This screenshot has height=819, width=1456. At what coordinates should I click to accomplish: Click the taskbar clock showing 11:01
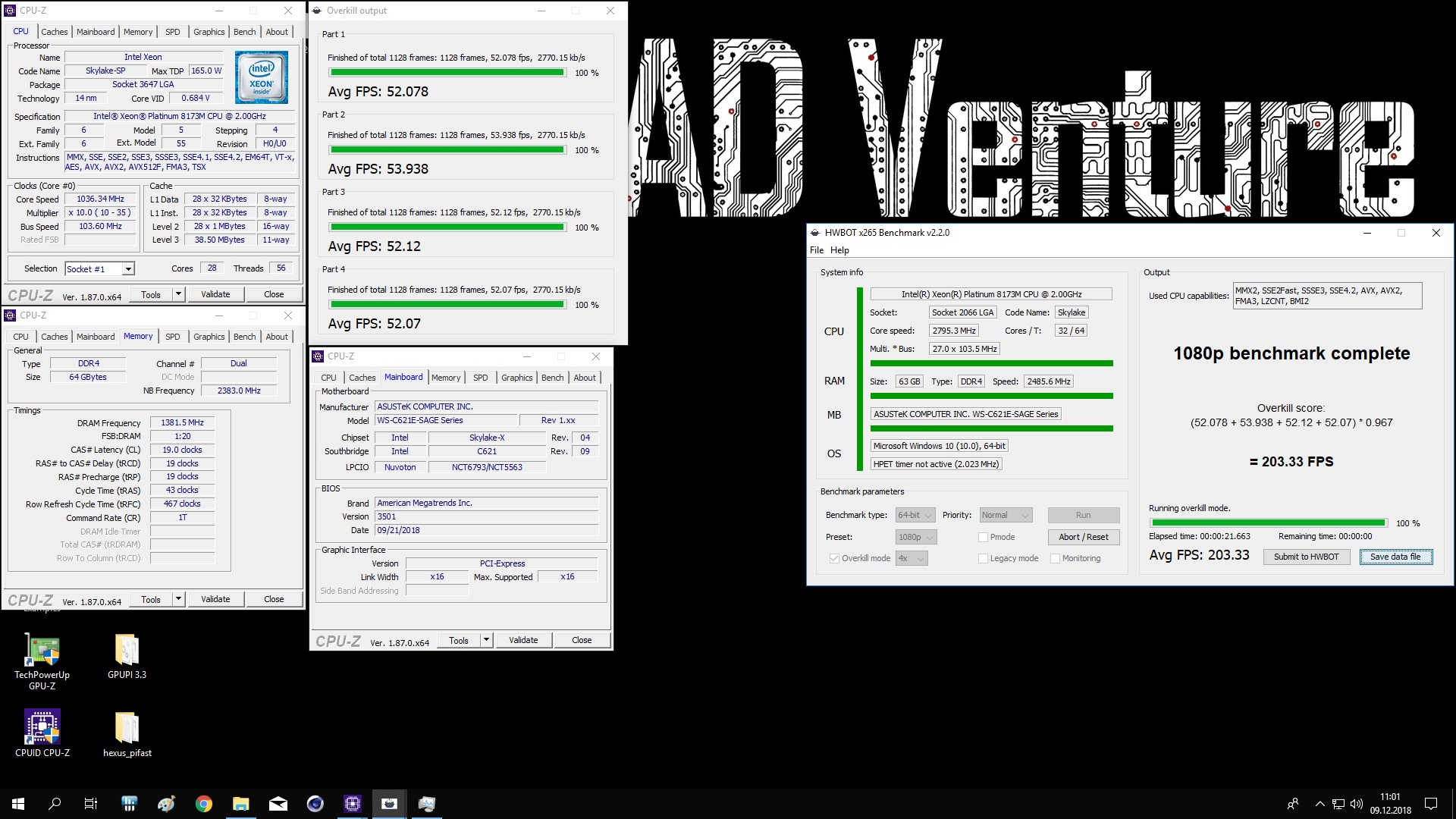[1390, 804]
